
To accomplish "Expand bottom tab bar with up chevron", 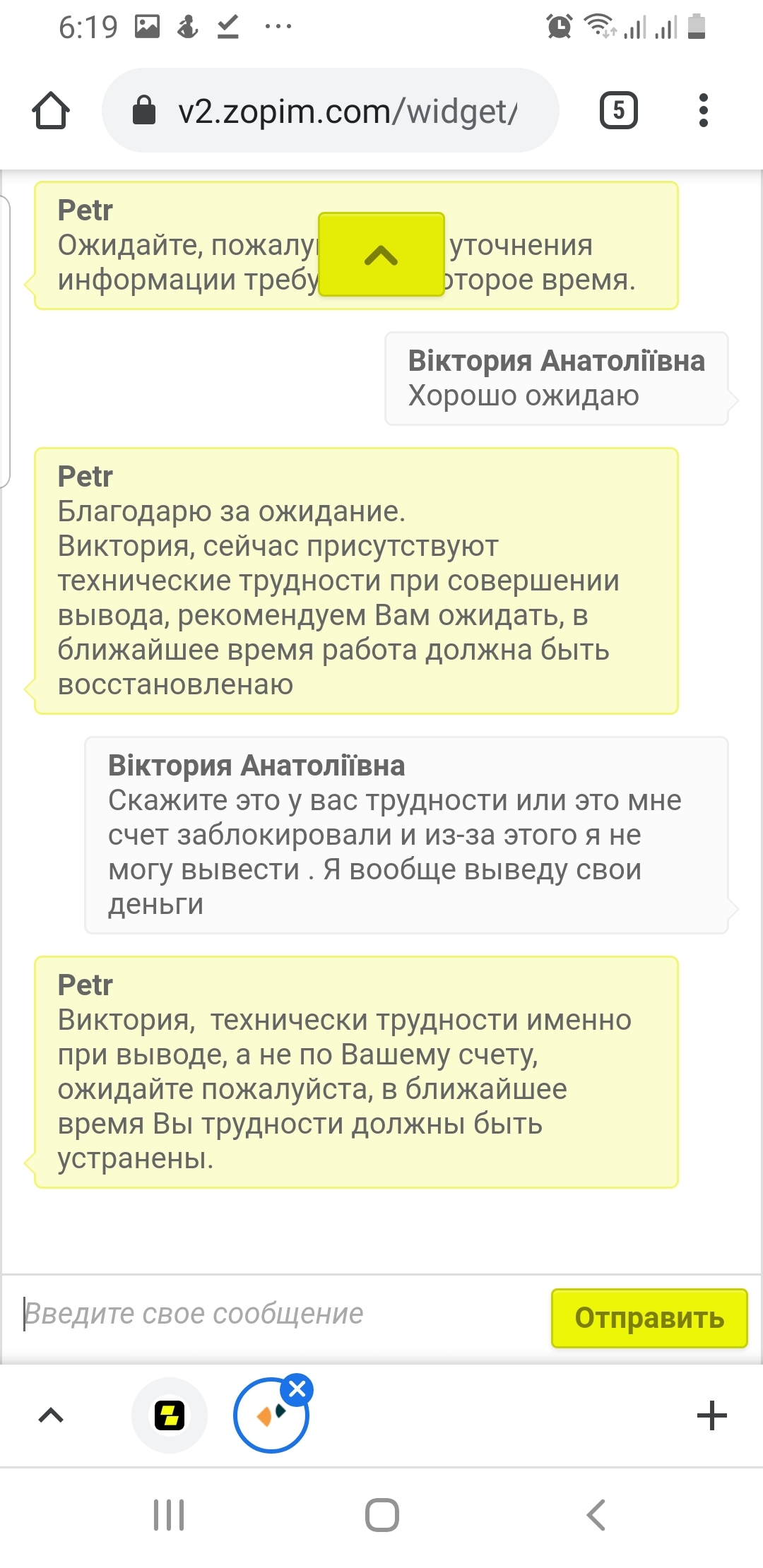I will (x=51, y=1415).
